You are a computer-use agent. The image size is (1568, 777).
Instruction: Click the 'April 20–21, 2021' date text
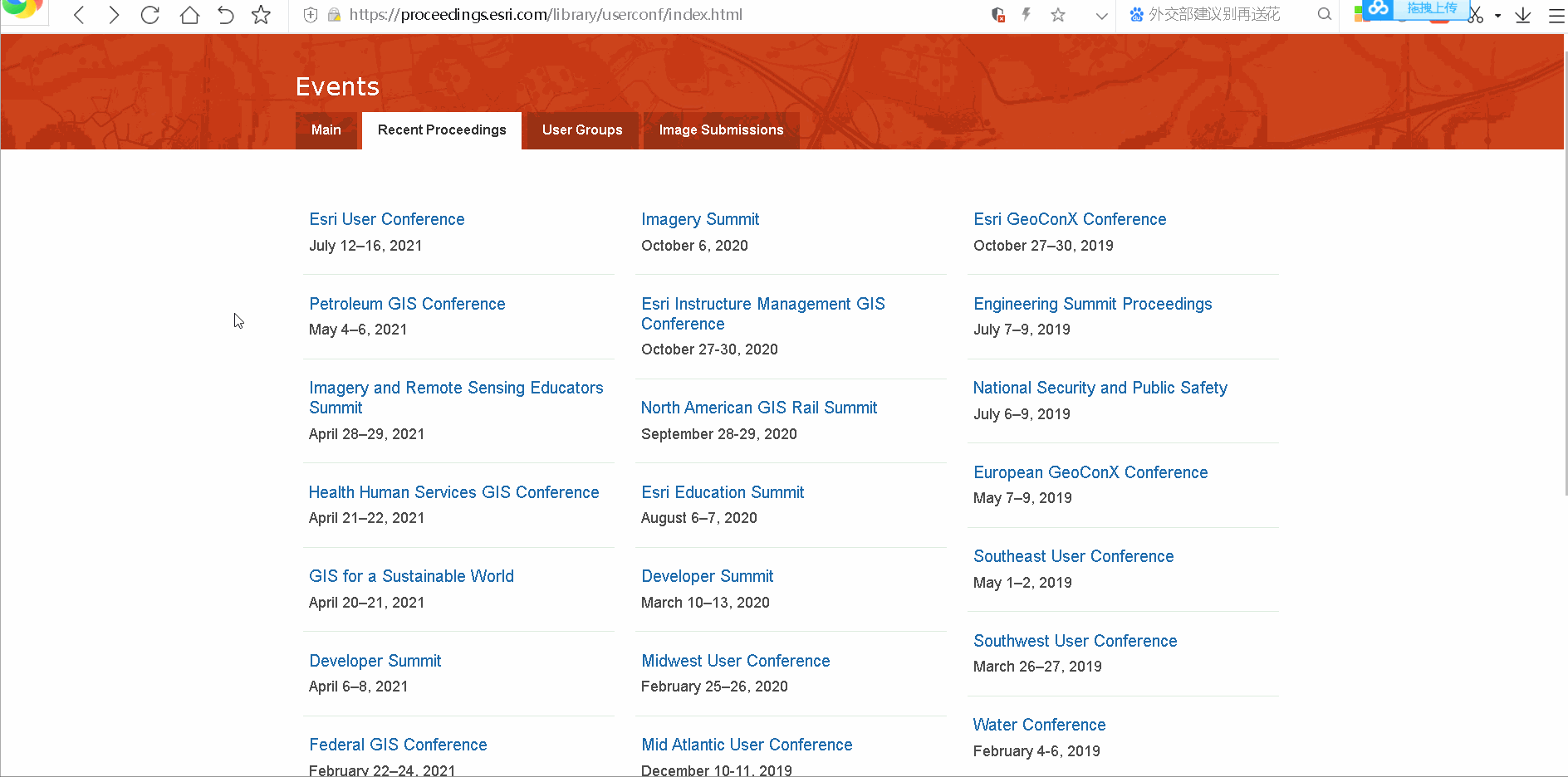pos(366,603)
